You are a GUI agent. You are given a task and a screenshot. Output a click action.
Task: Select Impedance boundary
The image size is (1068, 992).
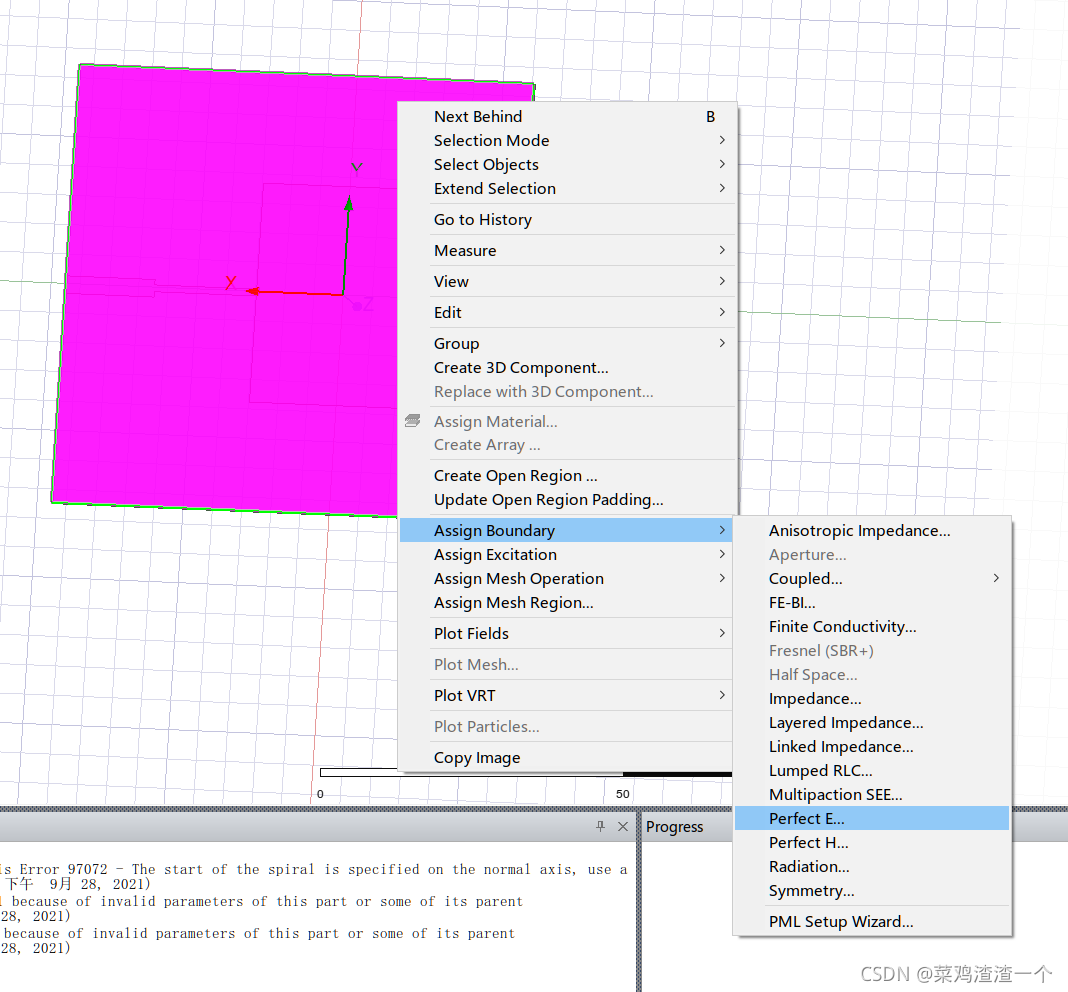pyautogui.click(x=872, y=698)
